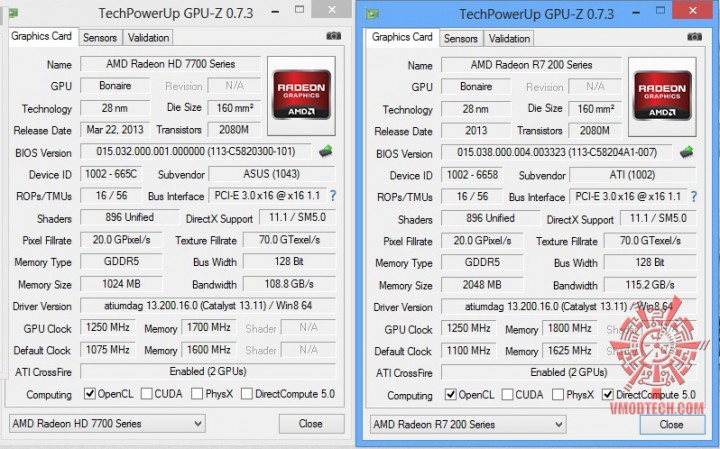
Task: Click the Radeon Graphics logo in right window
Action: tap(662, 95)
